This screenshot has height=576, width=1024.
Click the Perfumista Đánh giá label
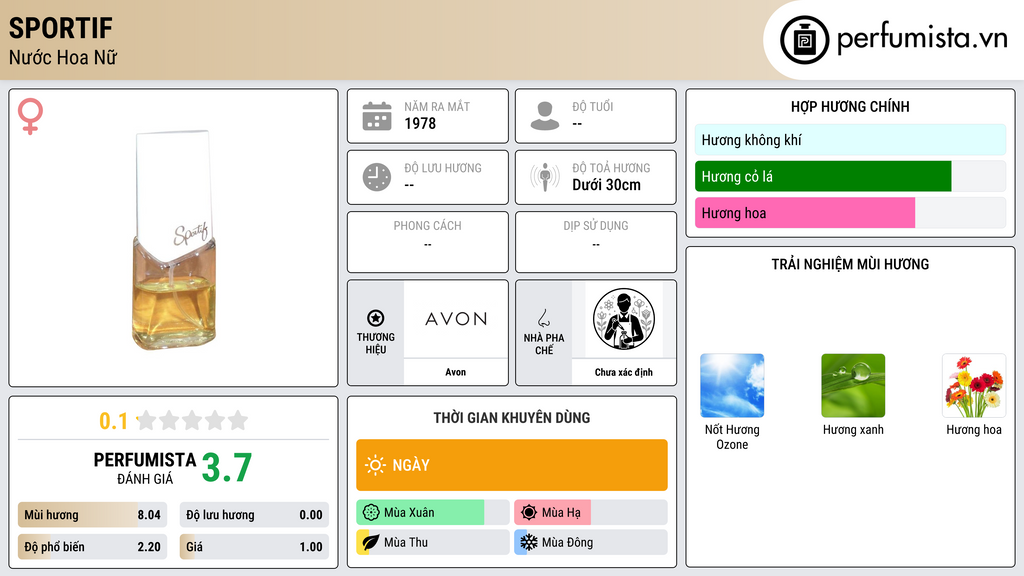point(144,468)
